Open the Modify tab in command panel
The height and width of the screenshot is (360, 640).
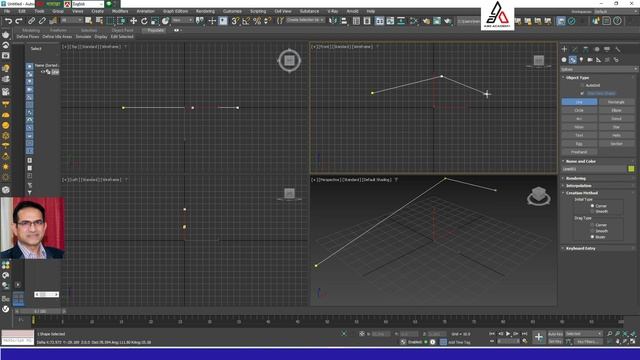575,49
